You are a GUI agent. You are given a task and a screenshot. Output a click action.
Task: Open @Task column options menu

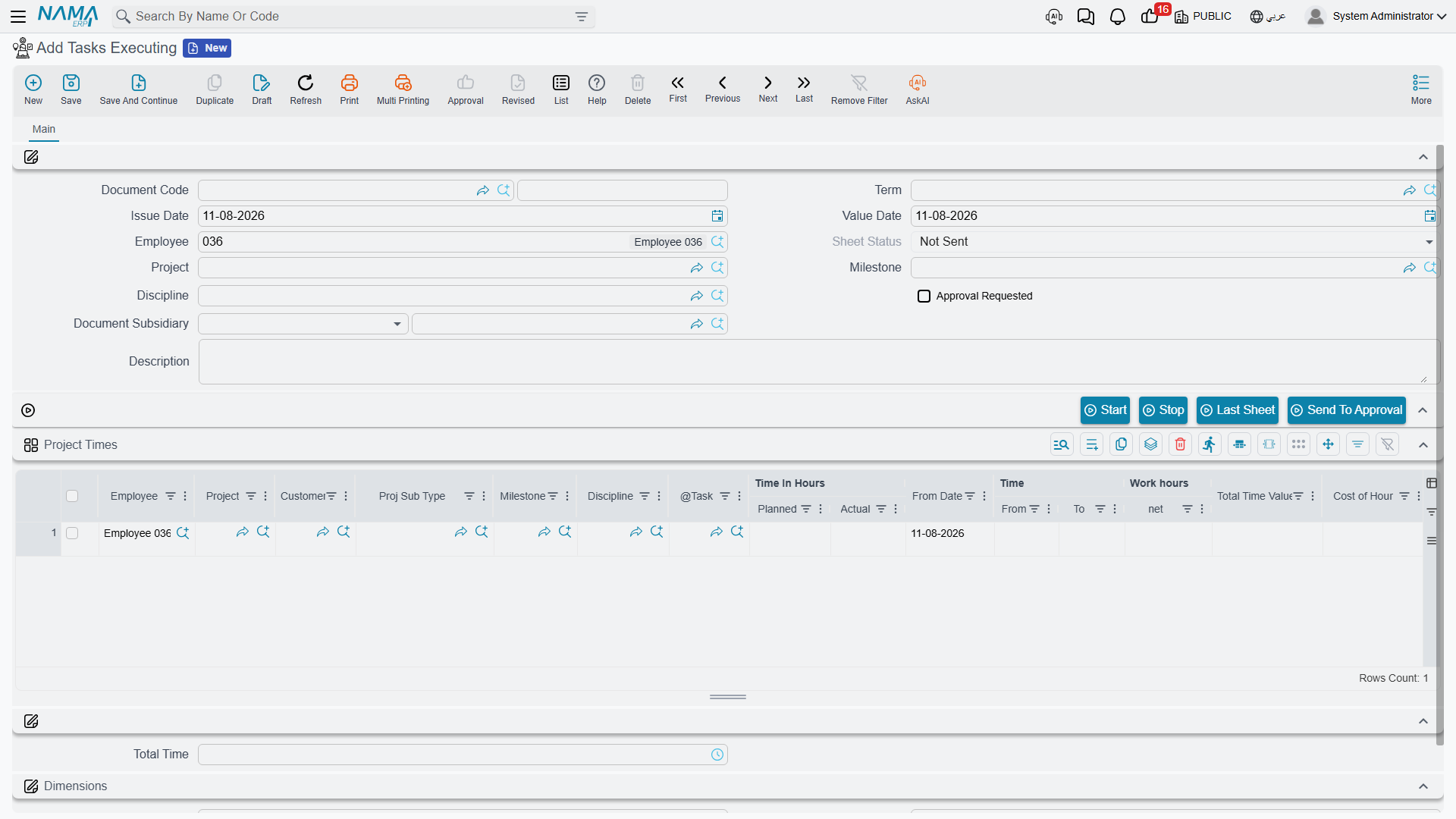(x=739, y=496)
